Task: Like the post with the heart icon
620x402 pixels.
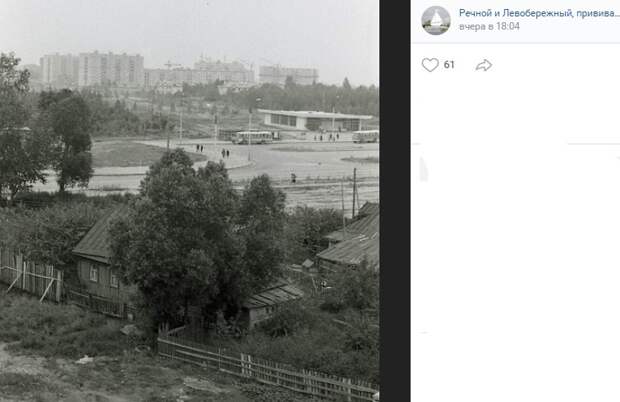Action: click(430, 65)
